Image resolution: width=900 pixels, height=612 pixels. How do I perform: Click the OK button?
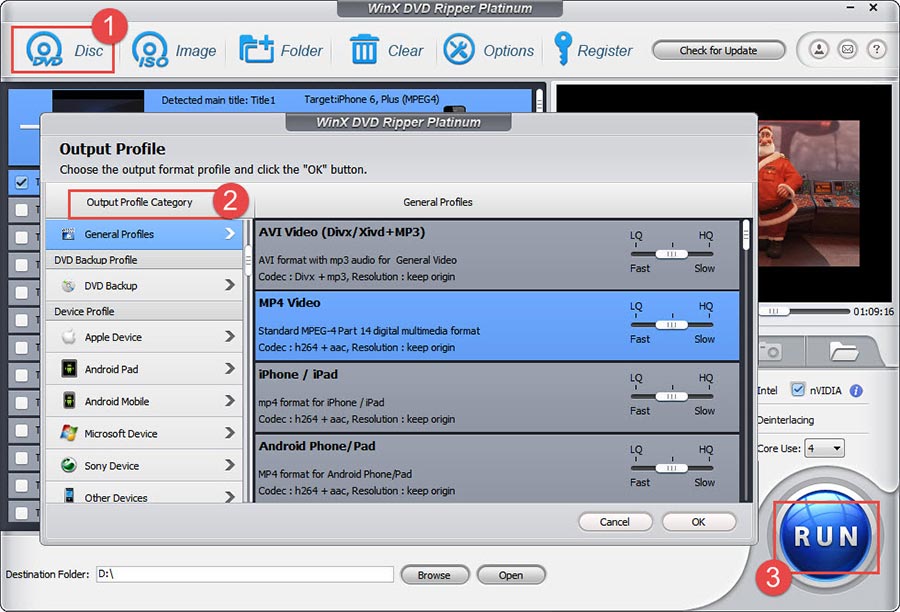tap(699, 522)
